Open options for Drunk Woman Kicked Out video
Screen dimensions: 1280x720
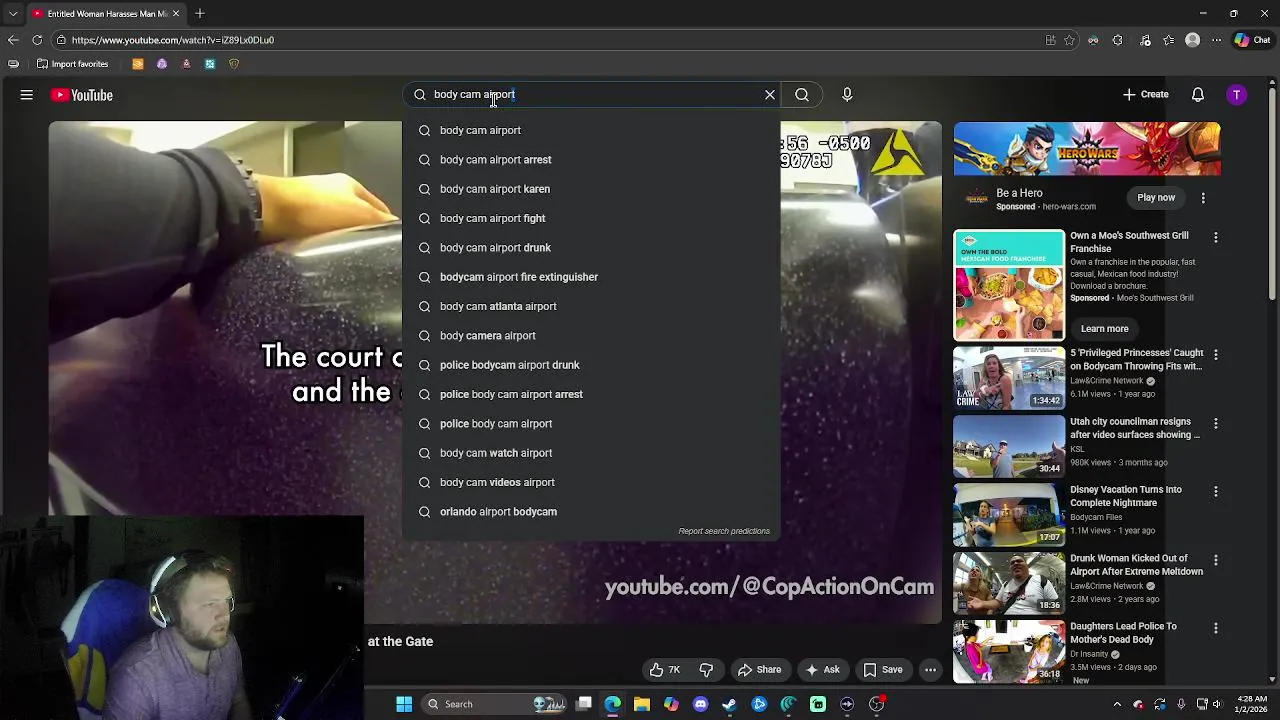pos(1216,561)
